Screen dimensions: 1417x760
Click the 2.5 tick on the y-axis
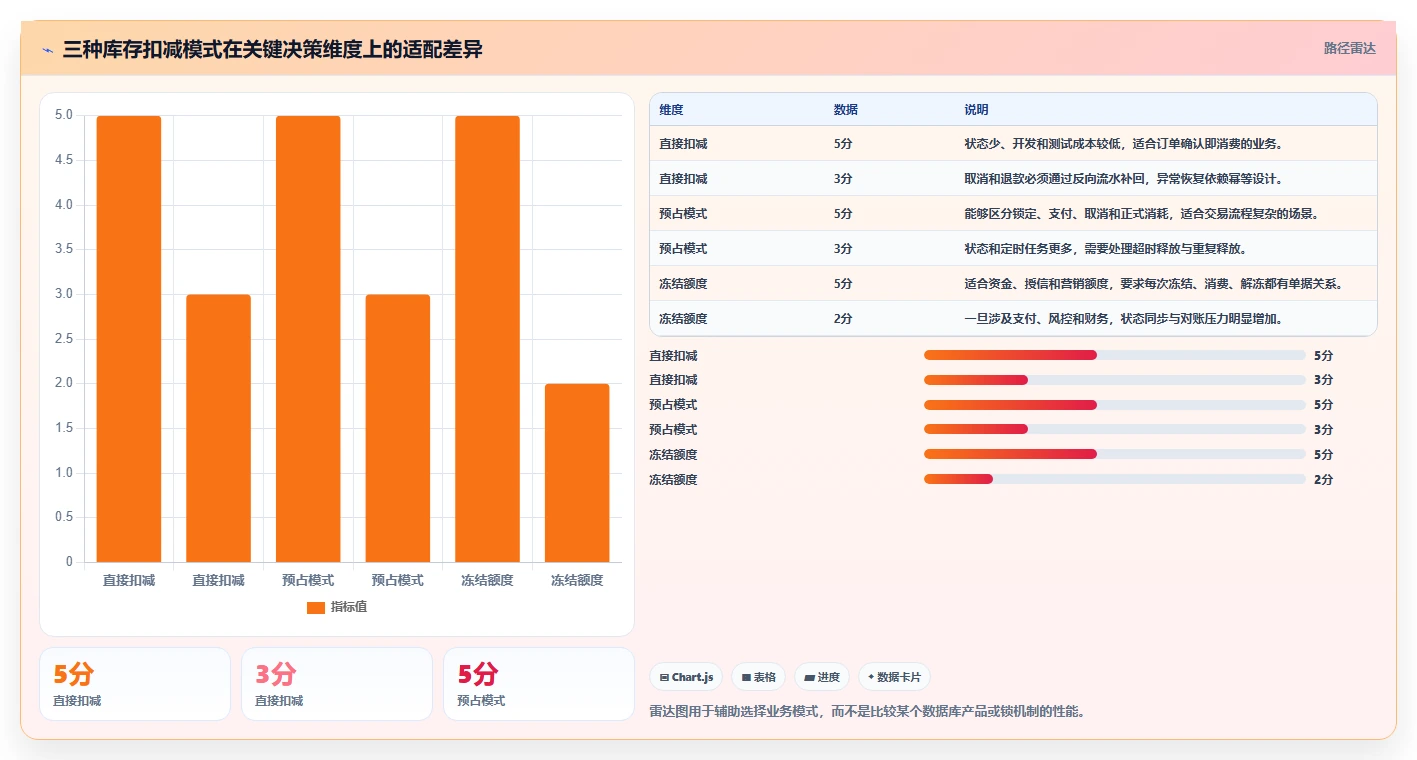pos(63,339)
